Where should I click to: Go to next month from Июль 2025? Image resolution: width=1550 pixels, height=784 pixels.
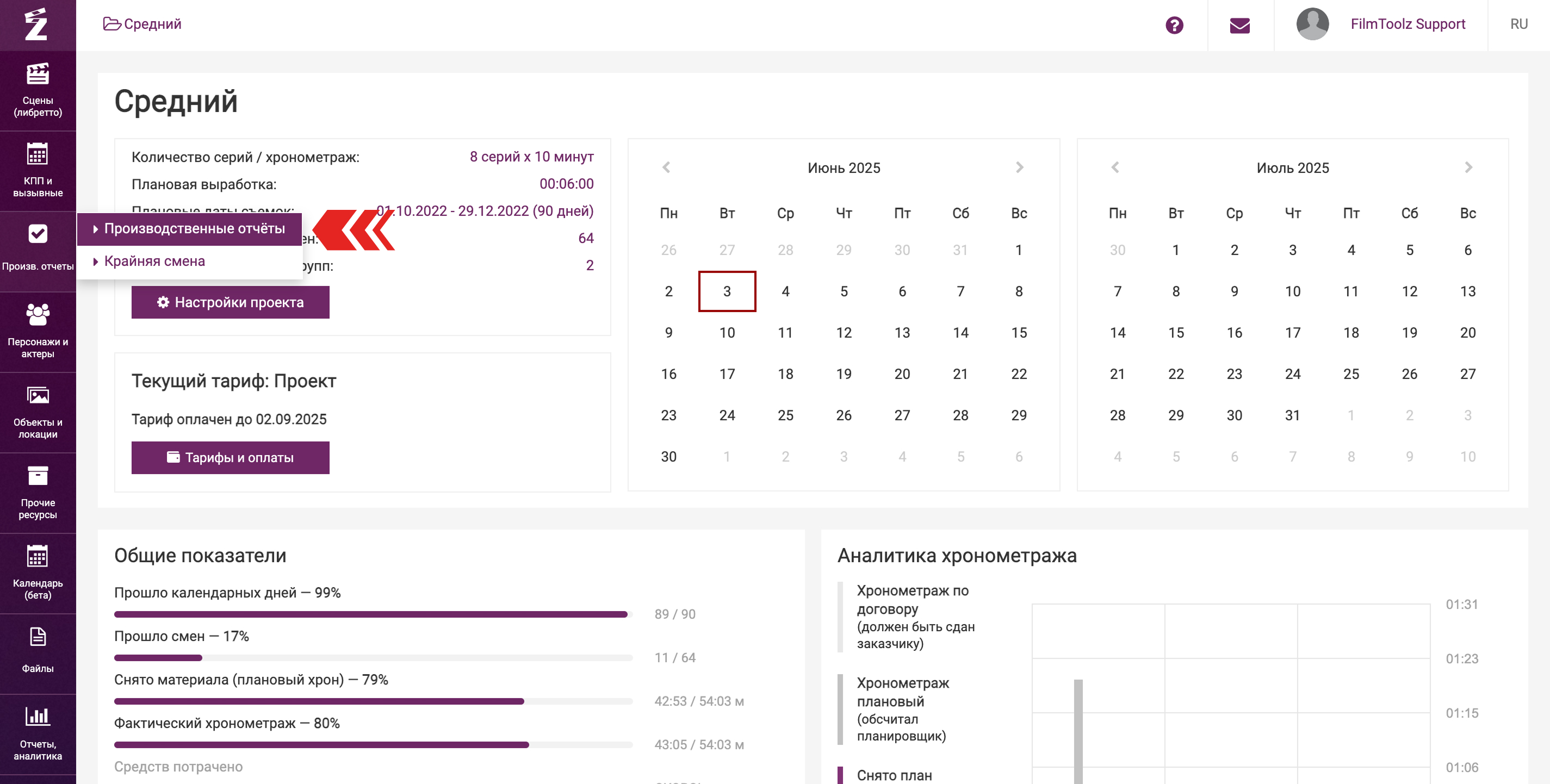click(1468, 167)
